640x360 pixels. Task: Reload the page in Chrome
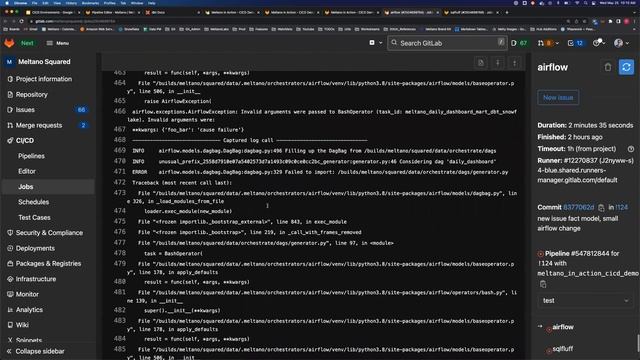[x=22, y=21]
